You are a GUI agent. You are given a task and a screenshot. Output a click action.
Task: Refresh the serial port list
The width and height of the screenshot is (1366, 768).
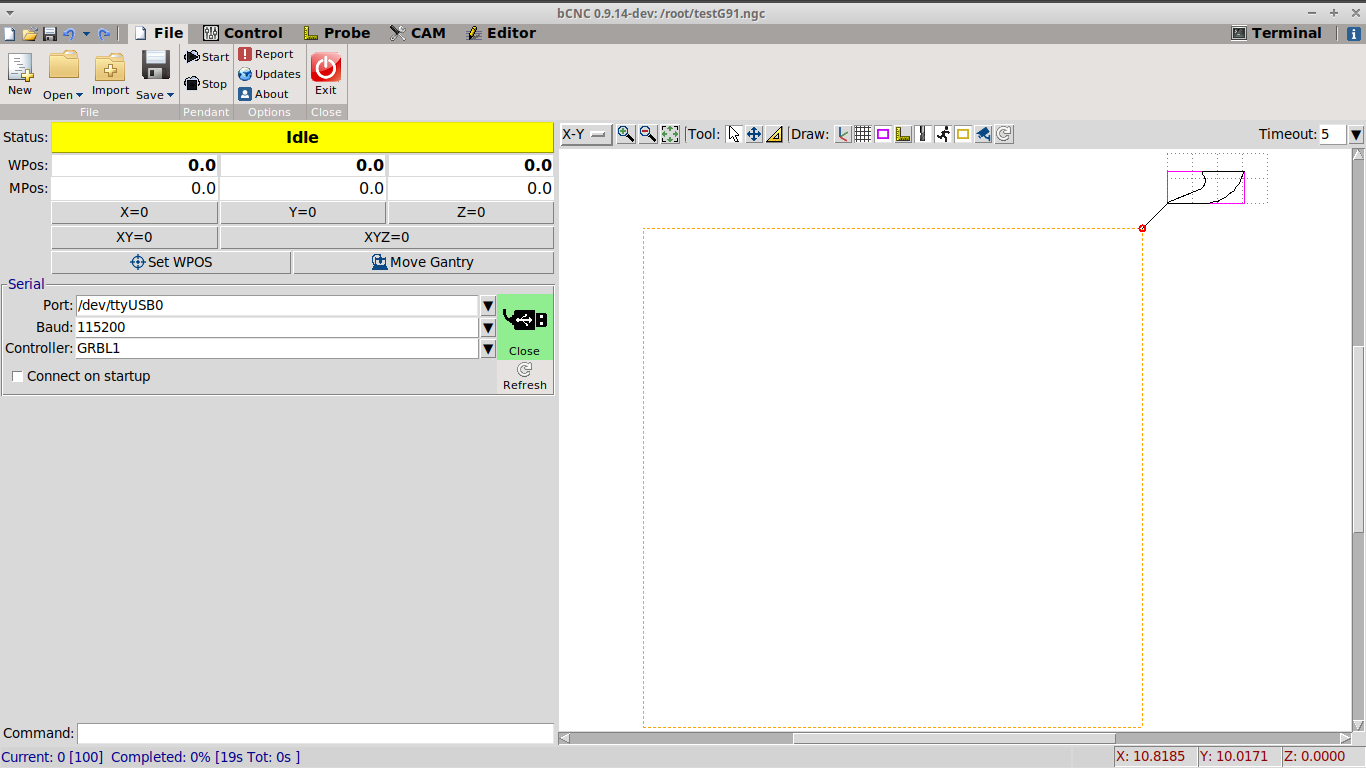pyautogui.click(x=525, y=377)
